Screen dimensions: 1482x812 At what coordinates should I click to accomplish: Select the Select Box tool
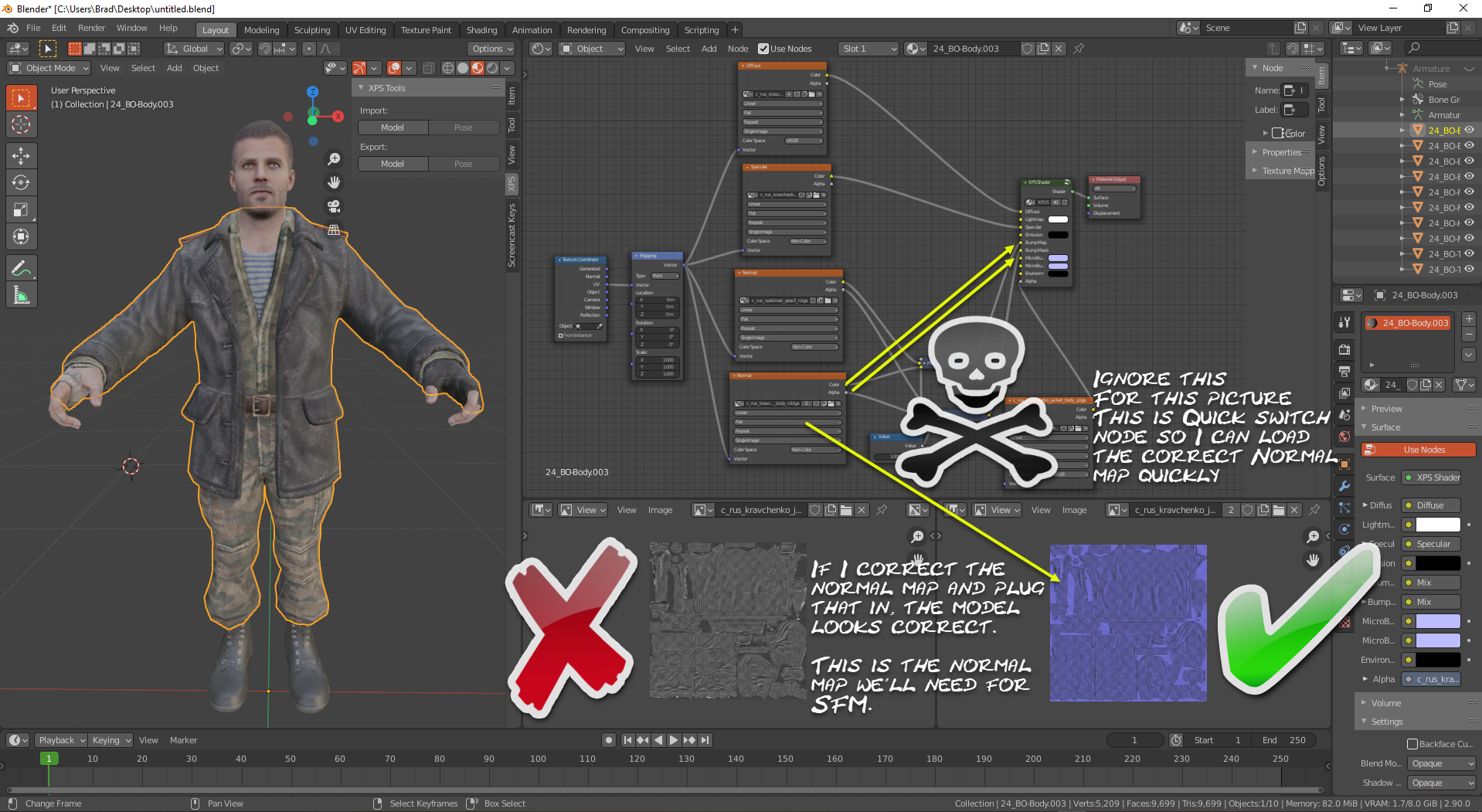(x=22, y=97)
